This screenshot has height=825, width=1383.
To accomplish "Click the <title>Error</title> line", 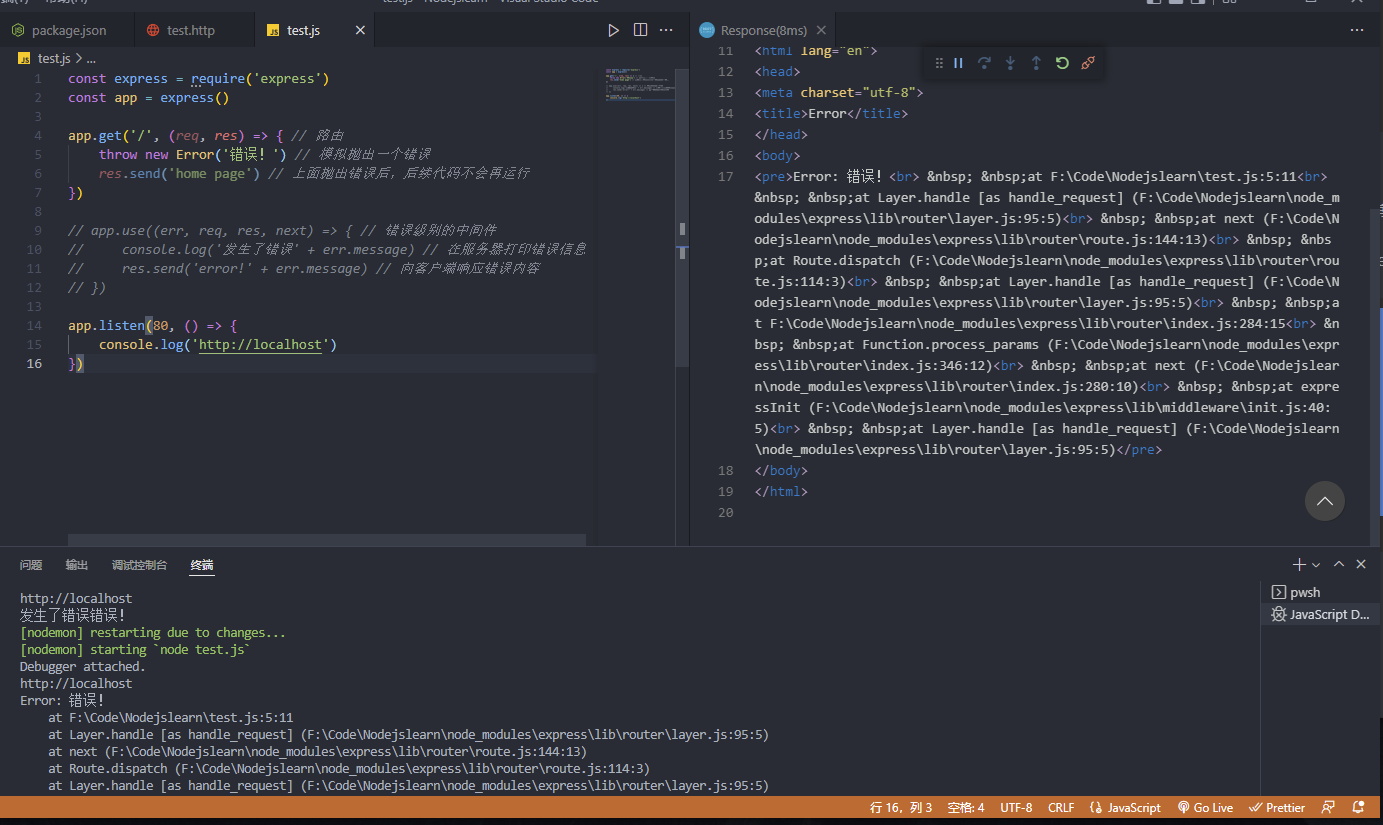I will point(831,114).
